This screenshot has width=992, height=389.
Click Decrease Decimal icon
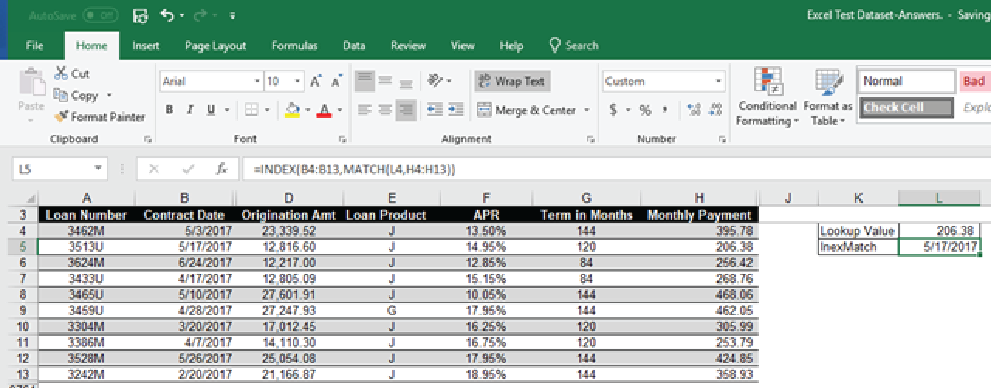716,110
